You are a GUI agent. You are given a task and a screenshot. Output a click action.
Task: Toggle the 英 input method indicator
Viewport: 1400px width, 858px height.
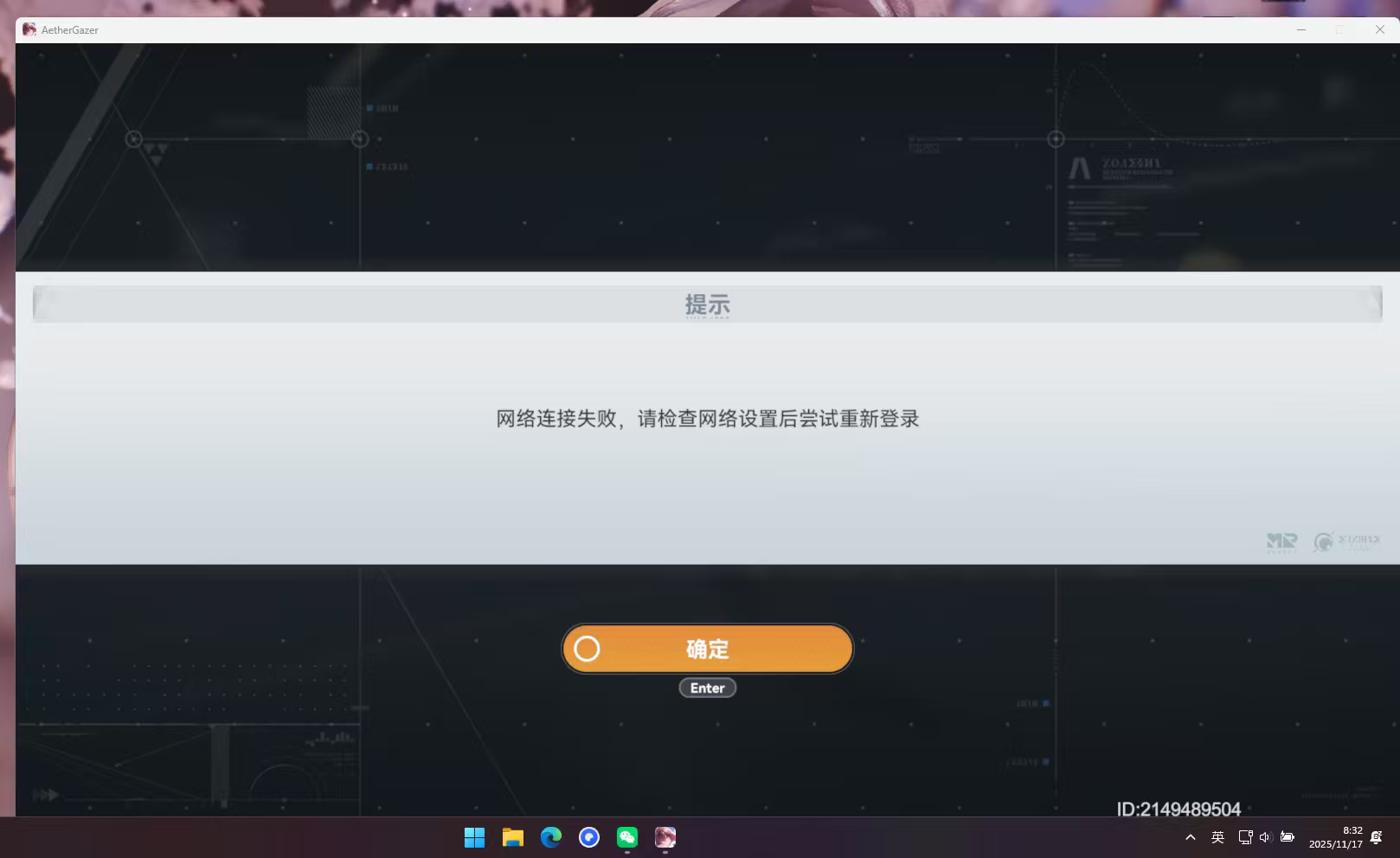(1217, 837)
